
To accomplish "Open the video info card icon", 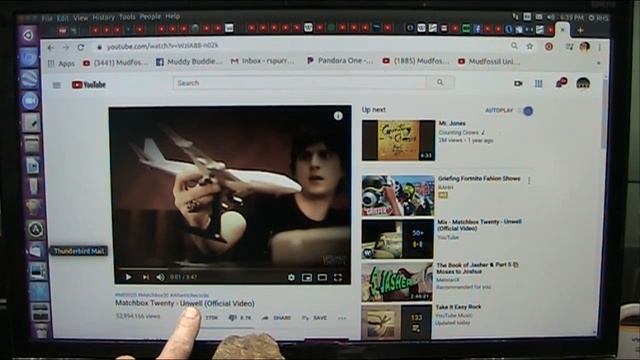I will tap(338, 116).
